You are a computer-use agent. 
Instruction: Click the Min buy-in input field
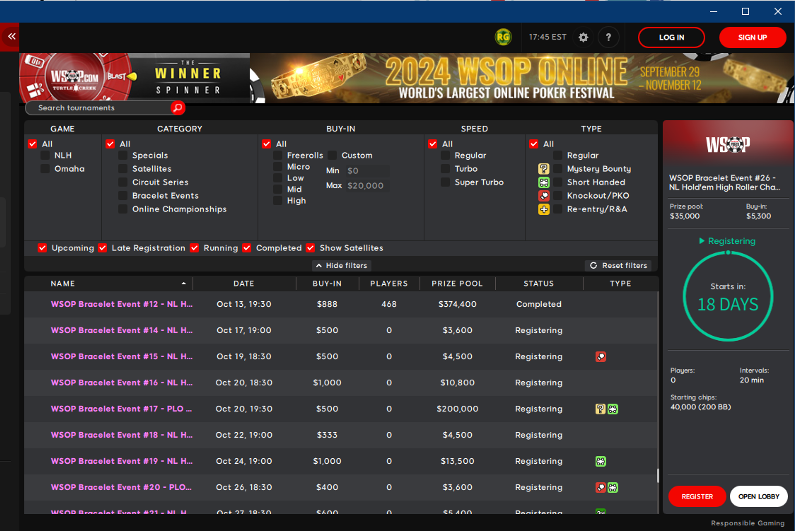click(x=368, y=171)
